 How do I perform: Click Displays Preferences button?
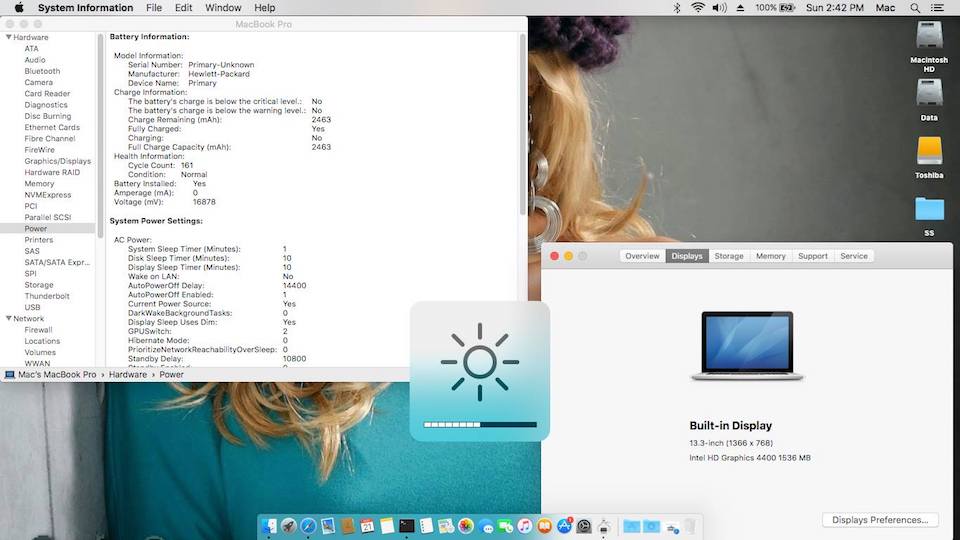pyautogui.click(x=880, y=520)
